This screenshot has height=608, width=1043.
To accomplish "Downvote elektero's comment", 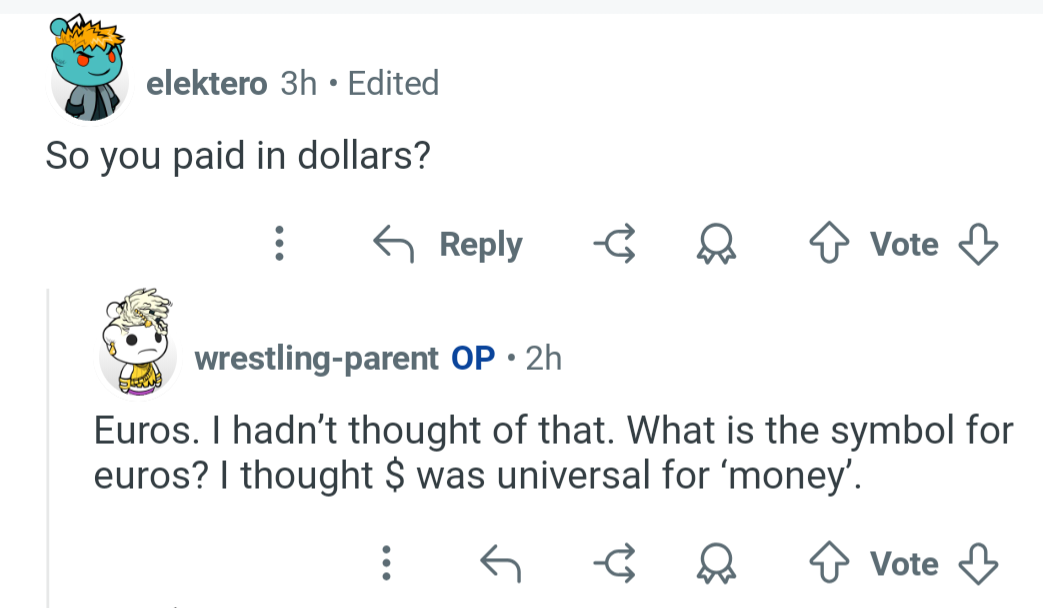I will 978,243.
